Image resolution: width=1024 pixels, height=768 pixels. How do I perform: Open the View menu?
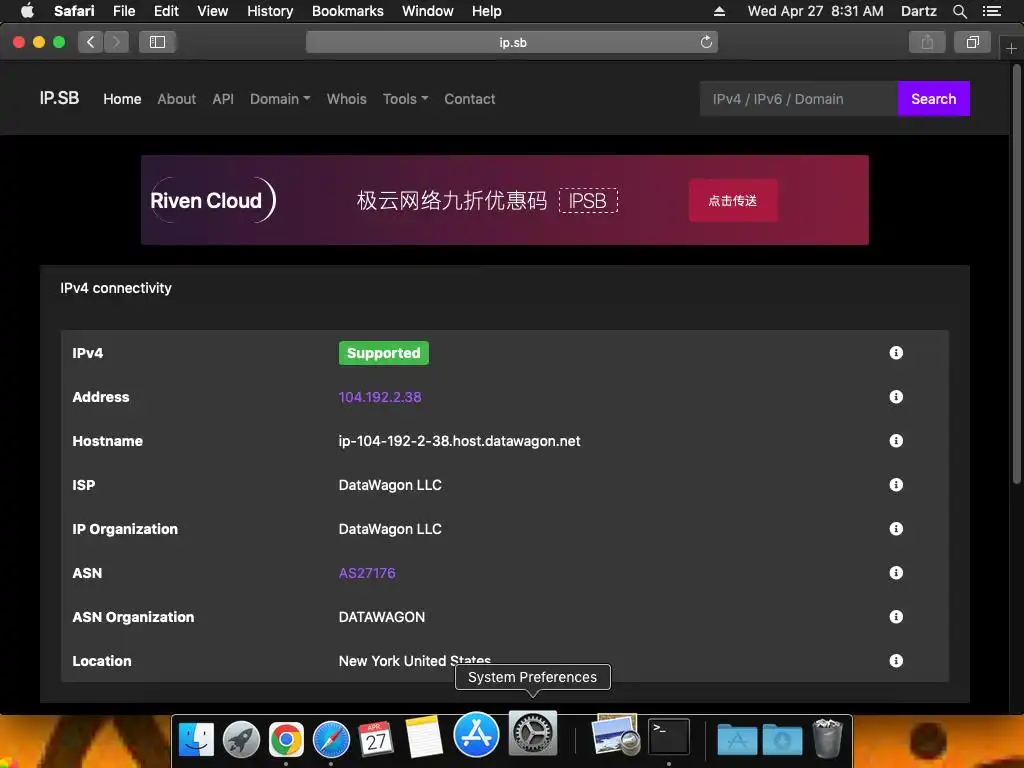click(x=212, y=11)
